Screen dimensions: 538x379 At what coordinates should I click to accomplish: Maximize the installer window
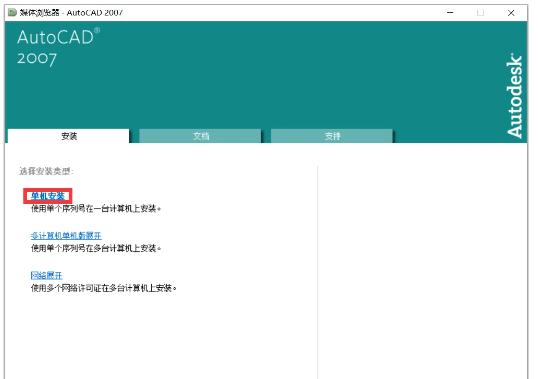480,13
